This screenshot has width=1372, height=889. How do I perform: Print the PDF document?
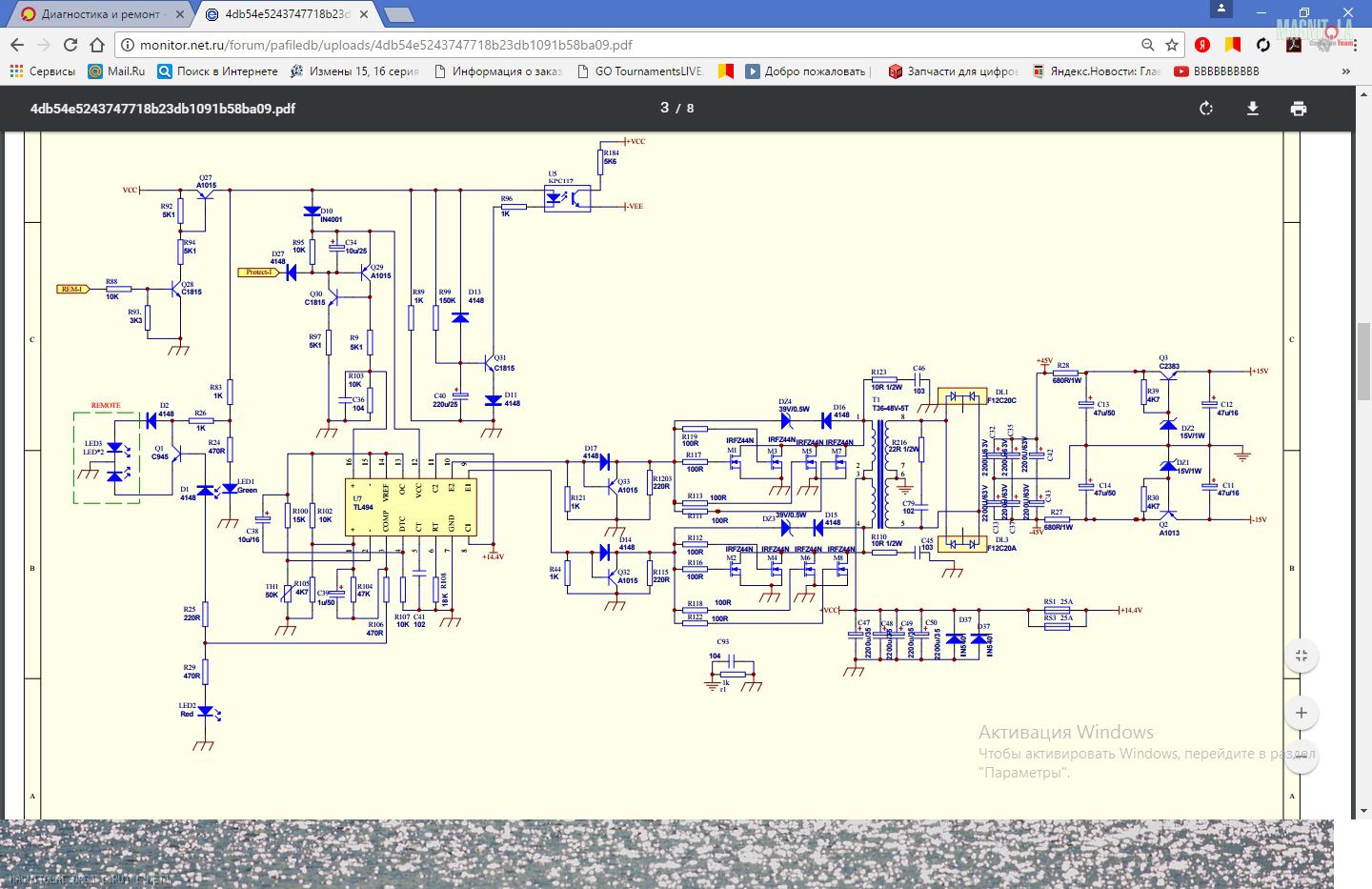[x=1298, y=109]
